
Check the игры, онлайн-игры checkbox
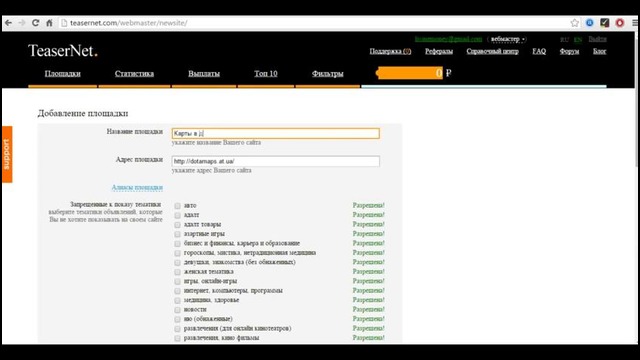(x=178, y=281)
